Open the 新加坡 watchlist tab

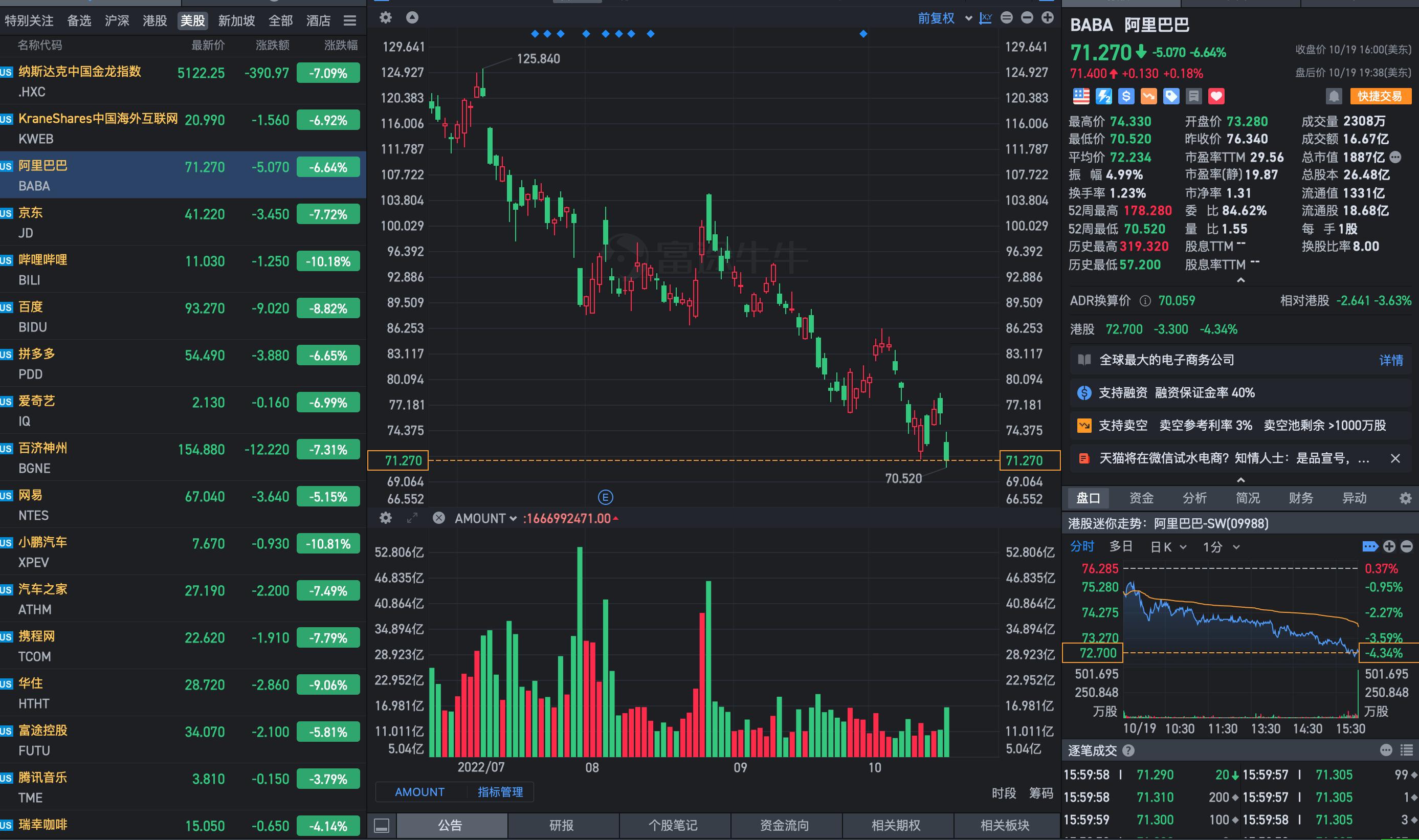click(237, 21)
